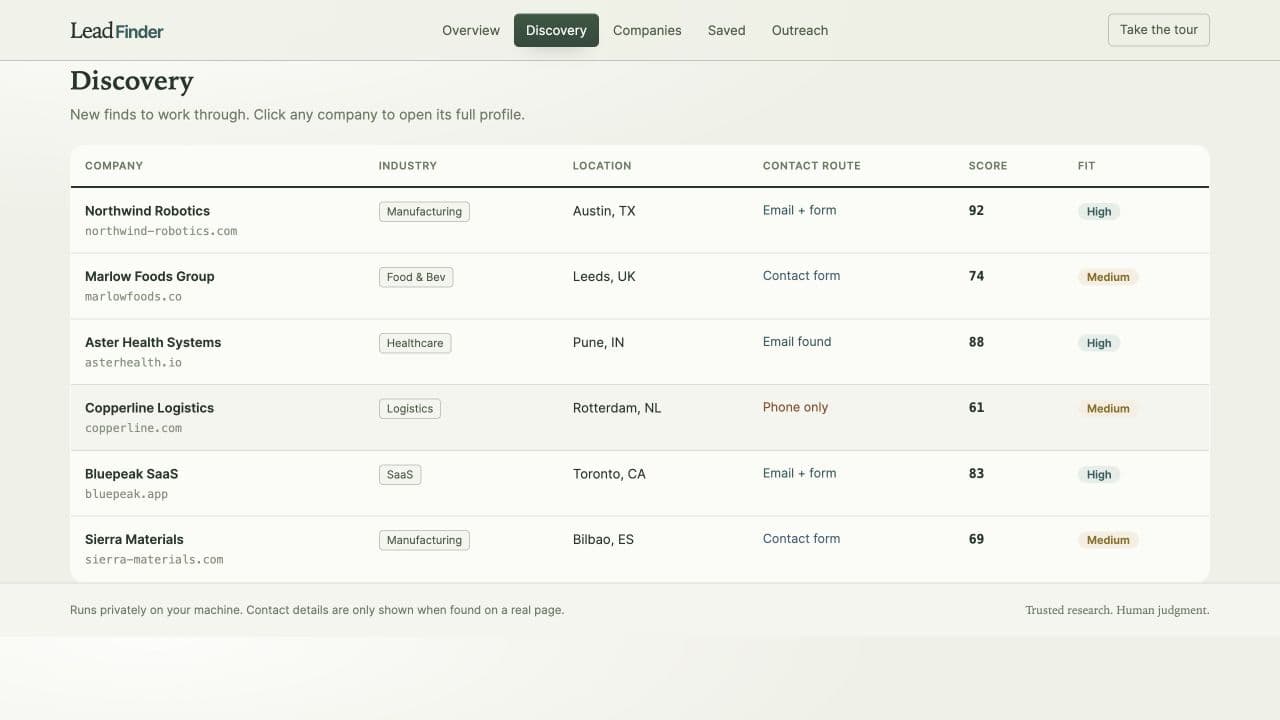Click the Rotterdam, NL location cell
Viewport: 1280px width, 720px height.
616,408
